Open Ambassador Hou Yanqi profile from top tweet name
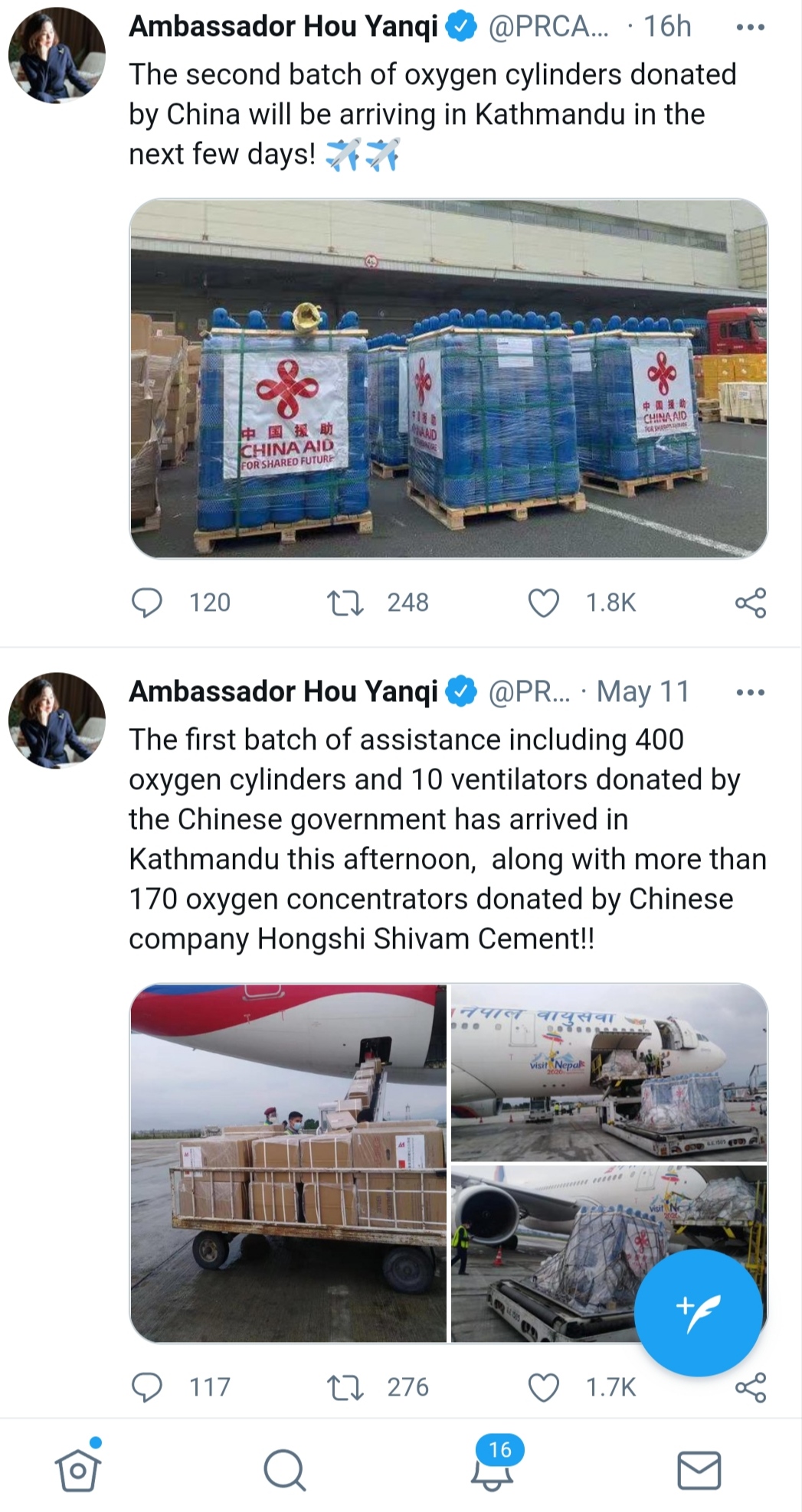 pos(283,28)
